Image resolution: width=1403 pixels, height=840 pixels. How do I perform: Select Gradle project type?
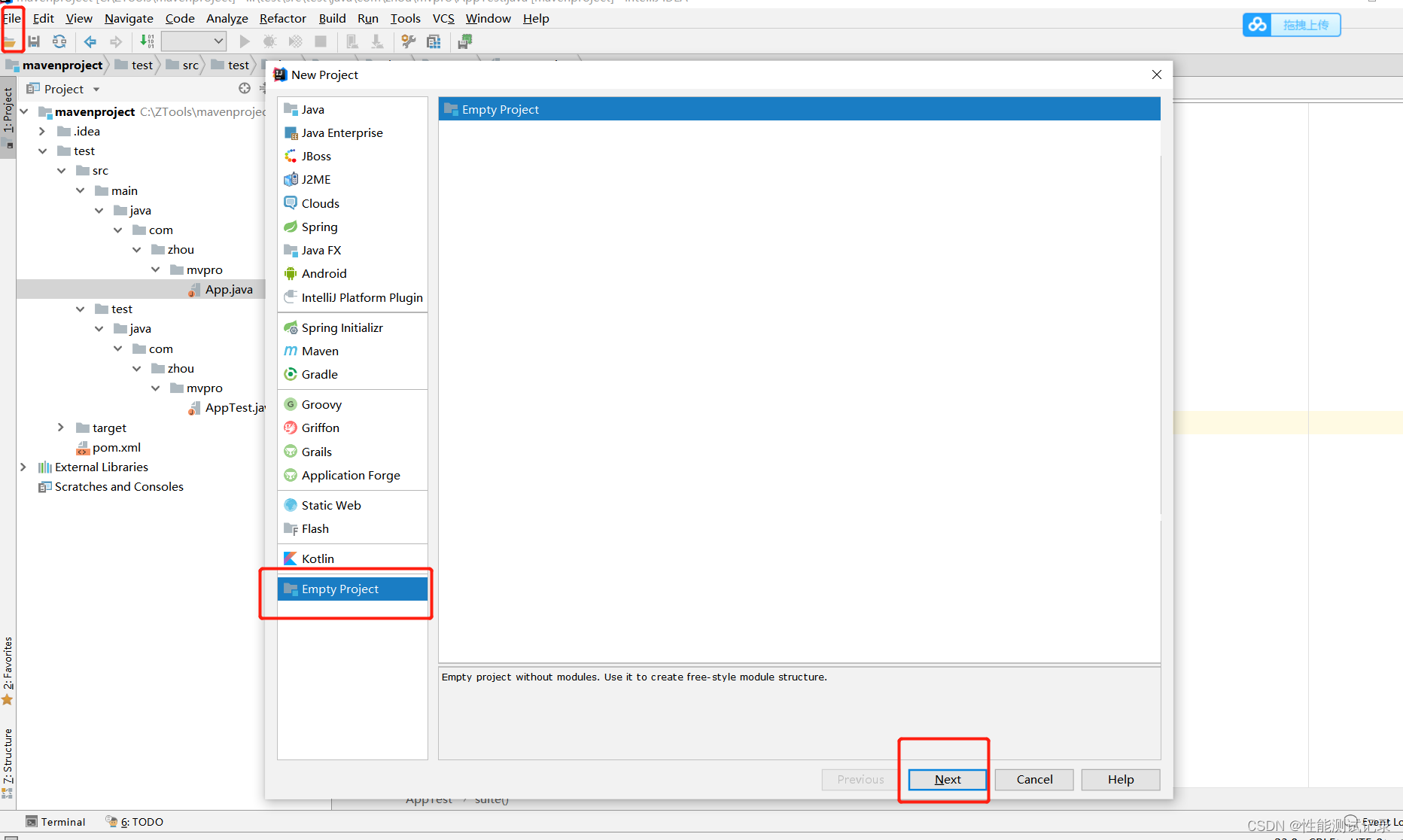[352, 375]
